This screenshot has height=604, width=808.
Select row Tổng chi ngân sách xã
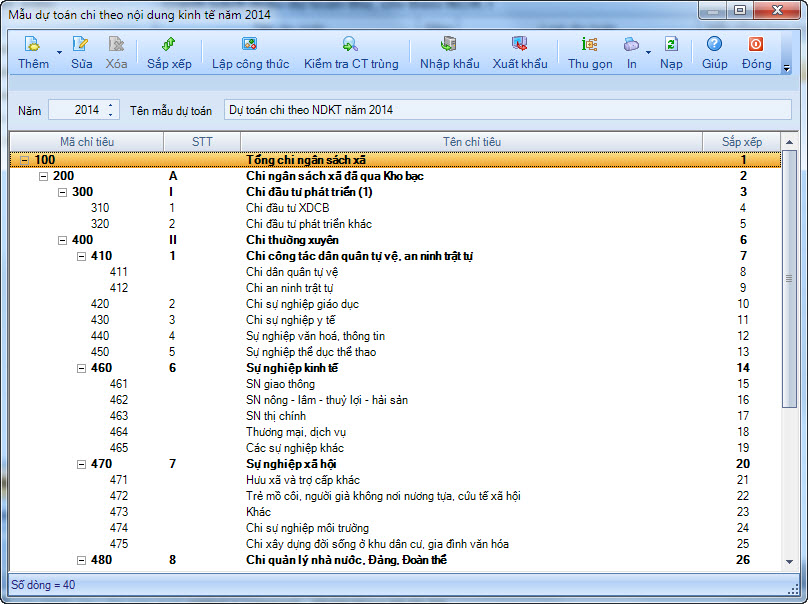[x=395, y=160]
